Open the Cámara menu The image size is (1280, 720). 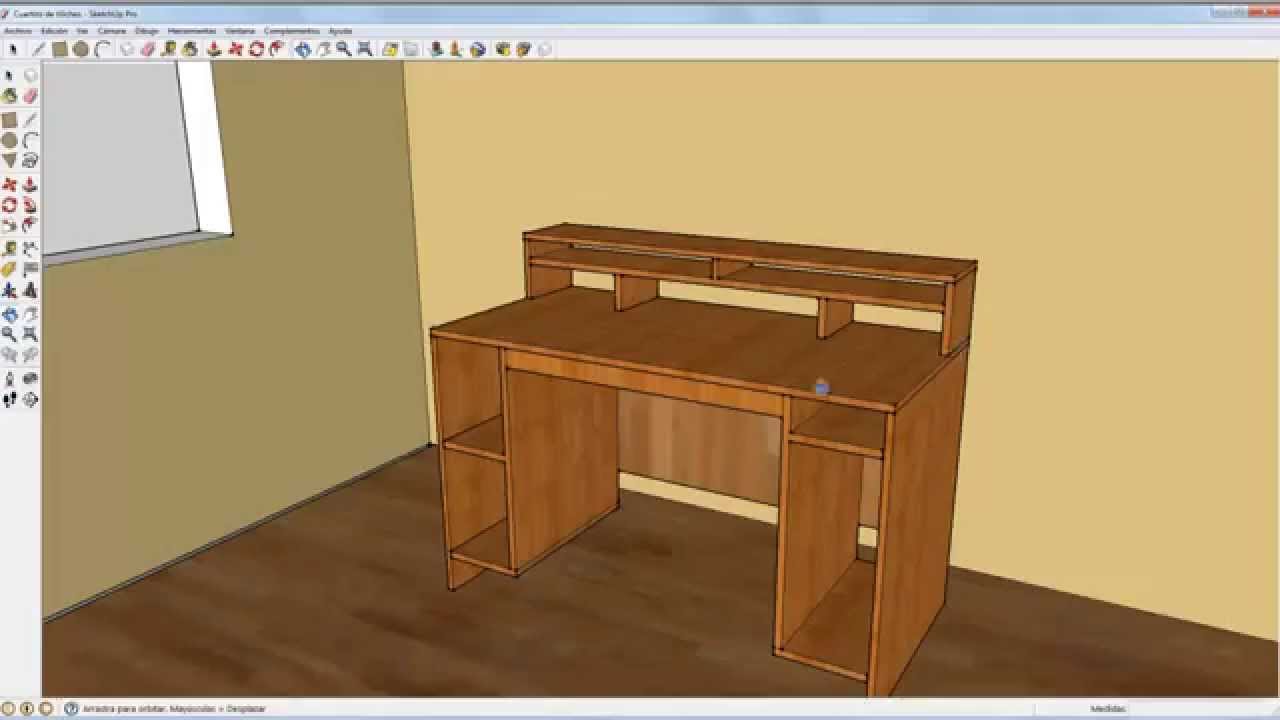(x=112, y=31)
